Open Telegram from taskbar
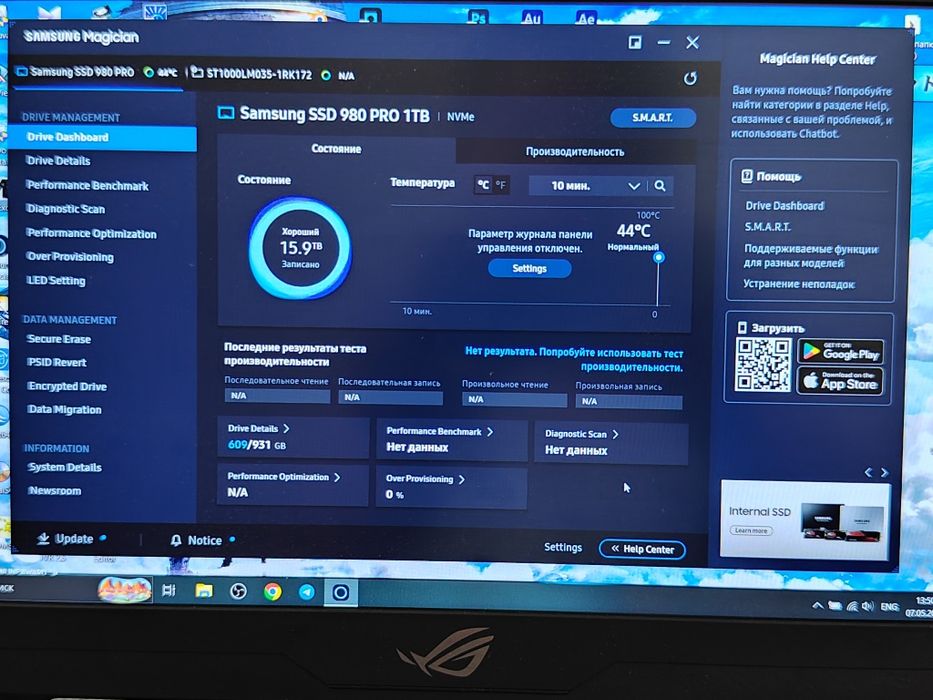Screen dimensions: 933x700 click(x=306, y=592)
